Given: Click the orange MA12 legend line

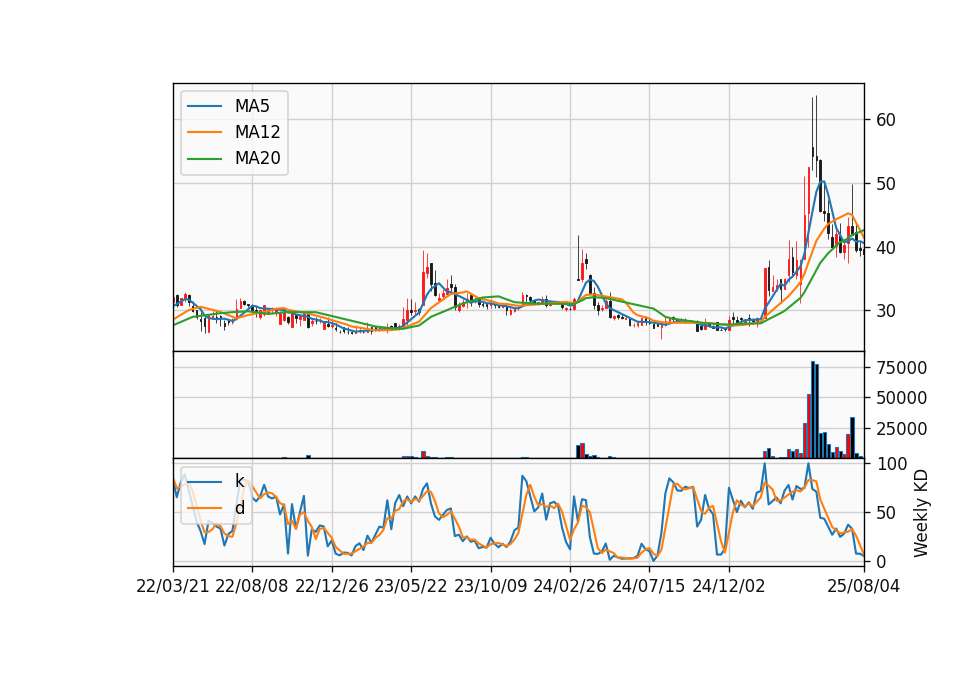Looking at the screenshot, I should [204, 132].
